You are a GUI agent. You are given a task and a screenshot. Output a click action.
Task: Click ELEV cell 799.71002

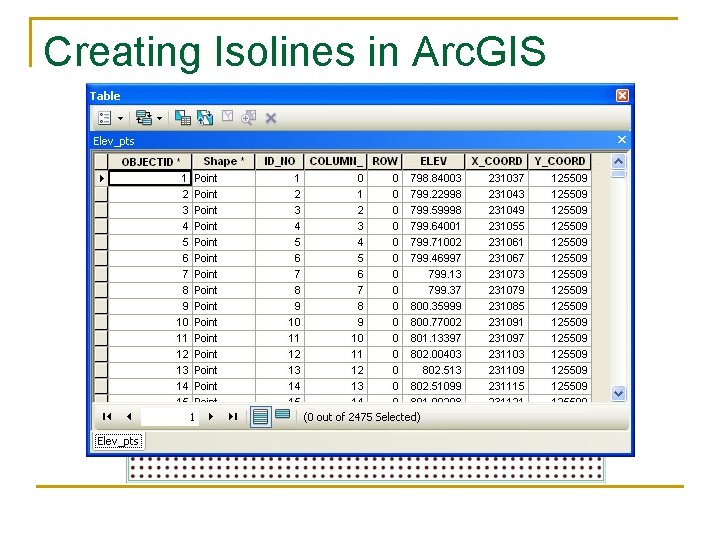[433, 242]
